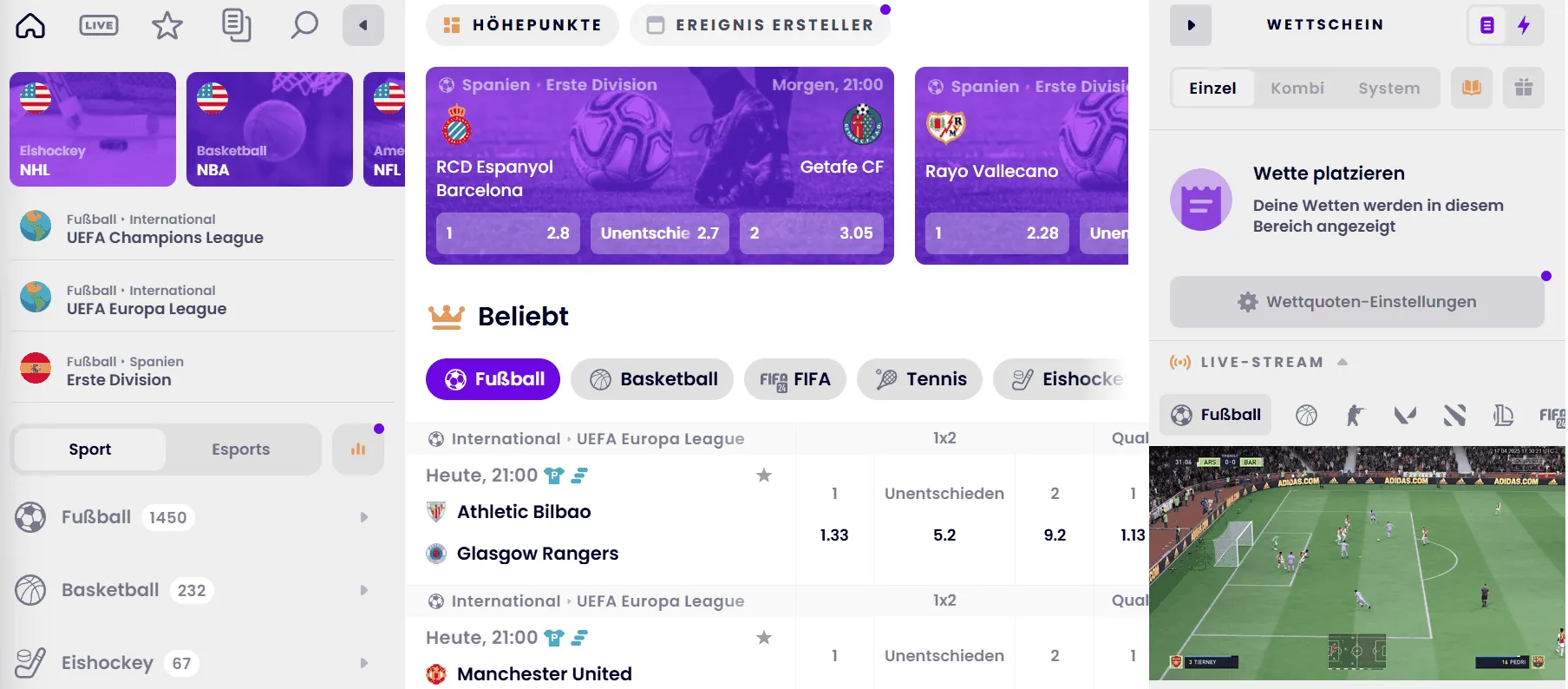Open favorites via the star icon
The image size is (1568, 689).
[167, 25]
